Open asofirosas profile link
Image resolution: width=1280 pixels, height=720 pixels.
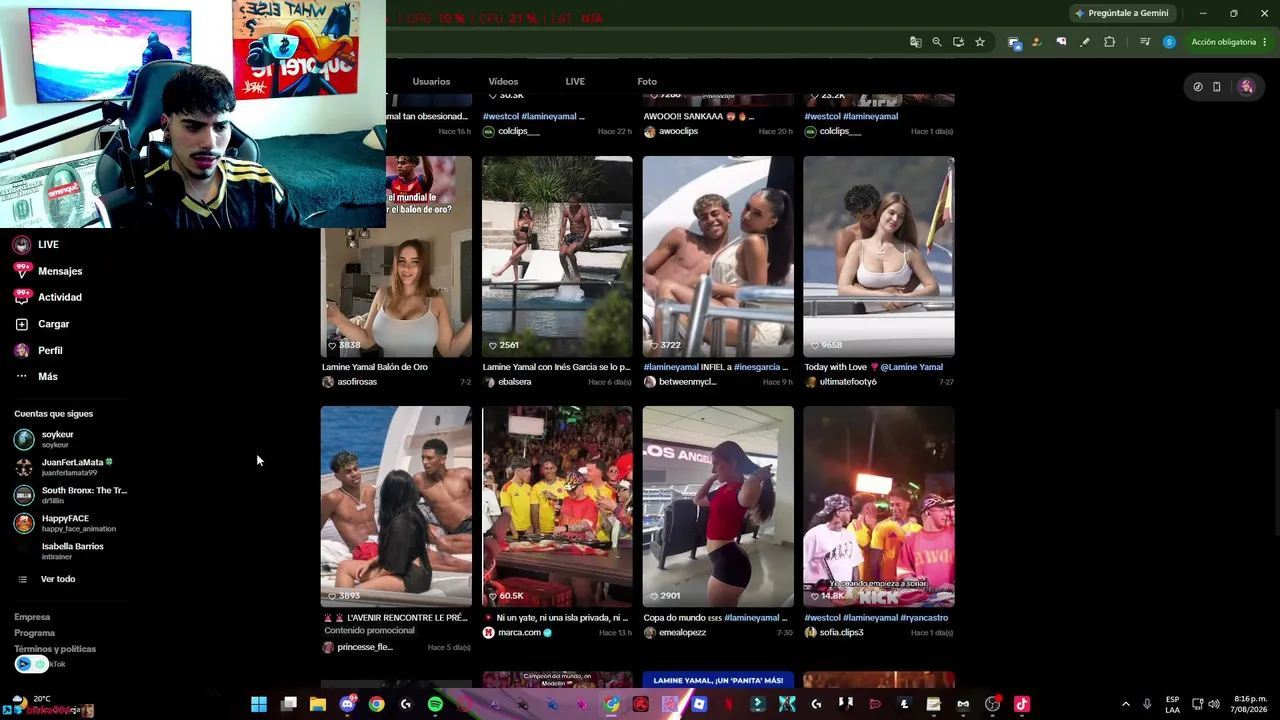tap(357, 382)
